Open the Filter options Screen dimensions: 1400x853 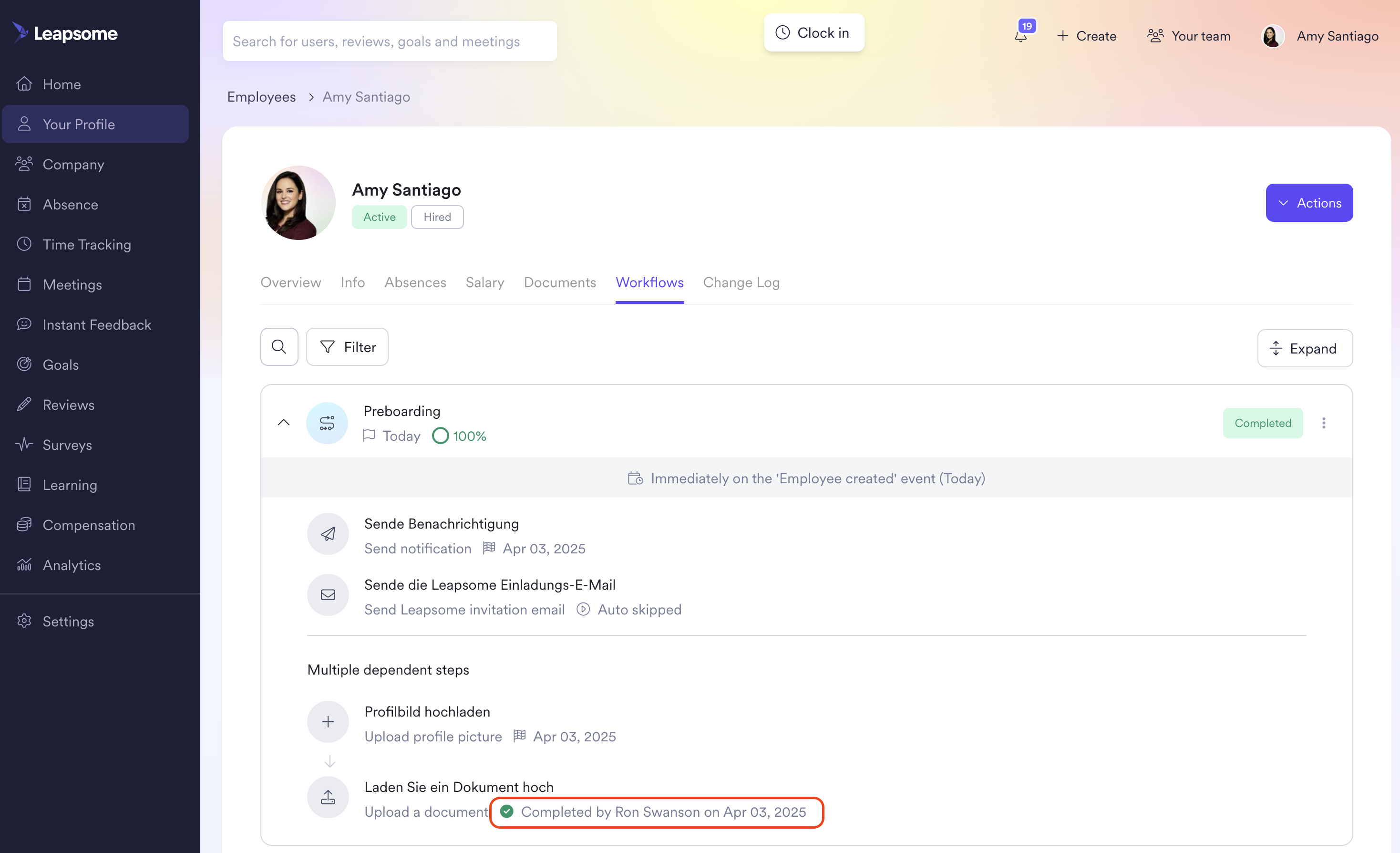tap(347, 347)
